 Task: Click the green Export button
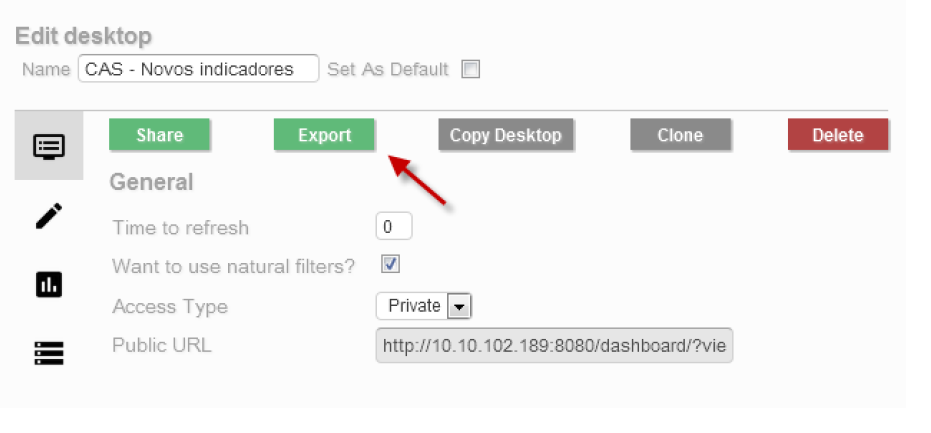coord(324,136)
